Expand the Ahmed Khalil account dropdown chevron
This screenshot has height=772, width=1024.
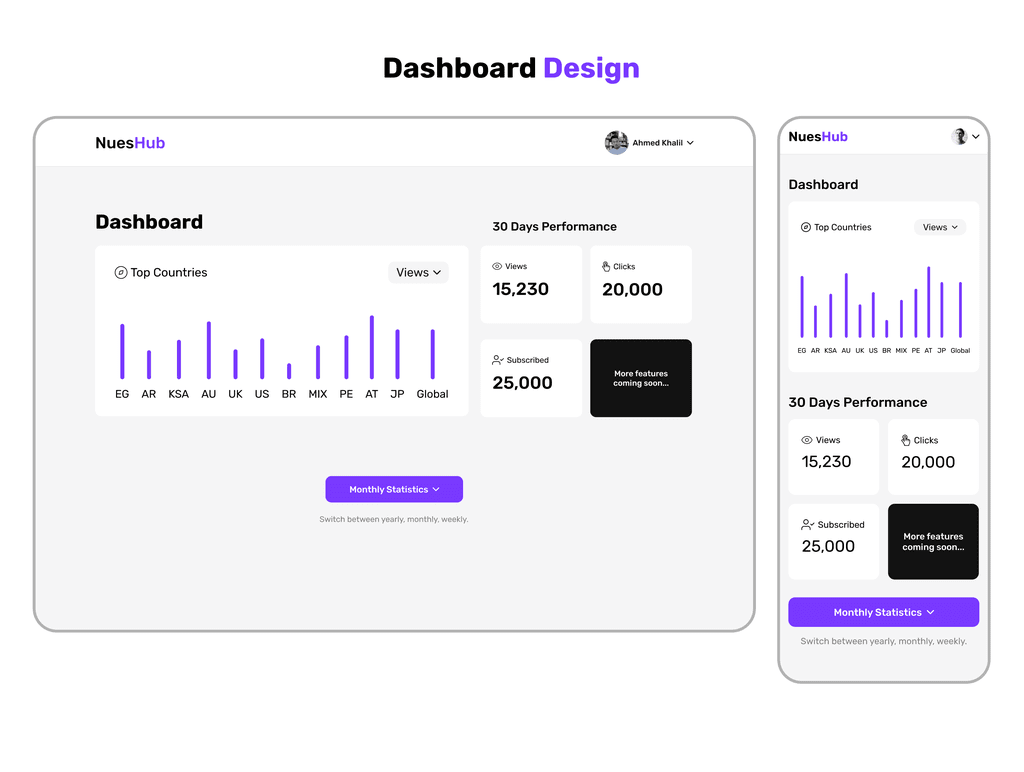(690, 142)
